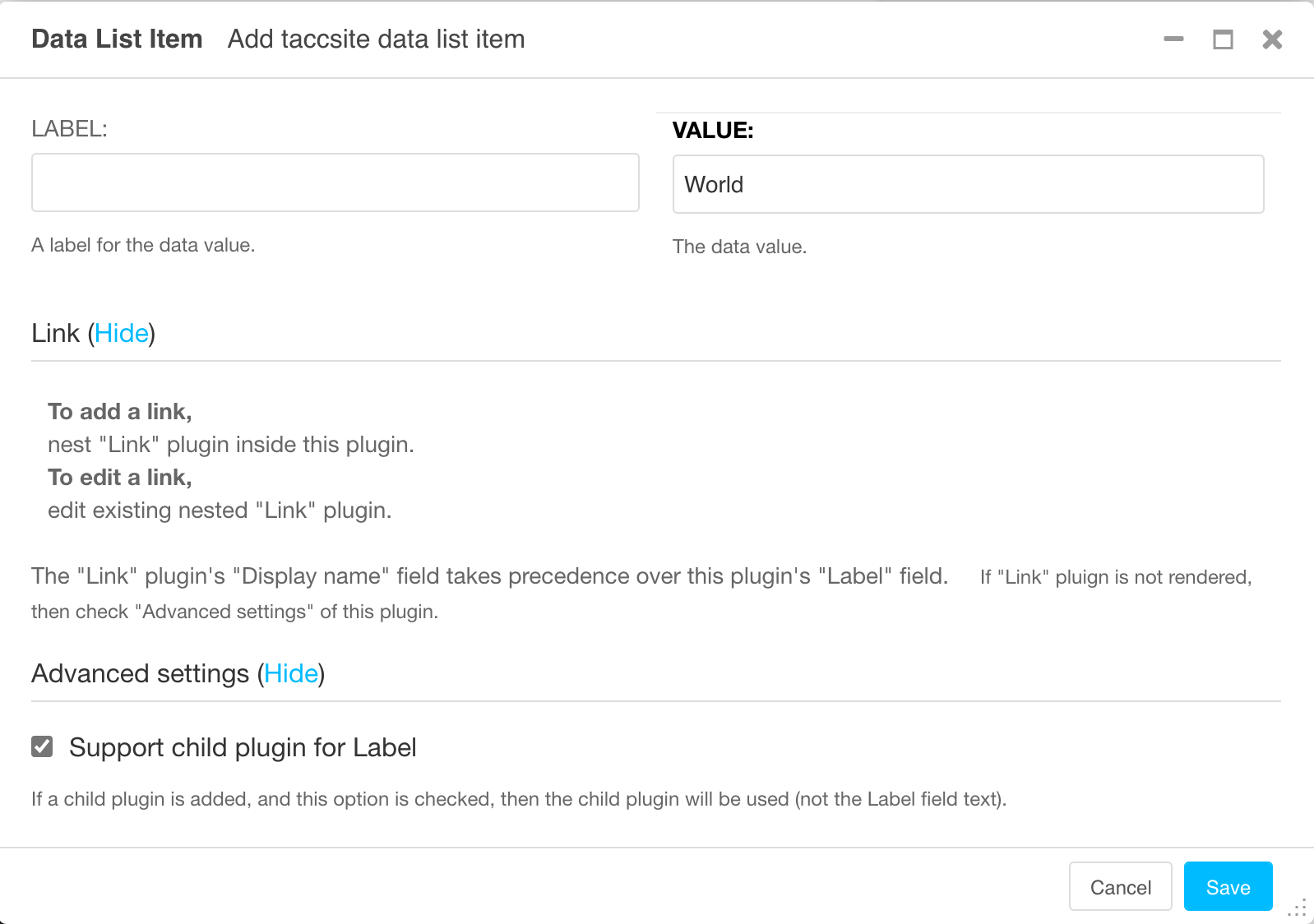
Task: Click the "Support child plugin for Label" text
Action: 243,747
